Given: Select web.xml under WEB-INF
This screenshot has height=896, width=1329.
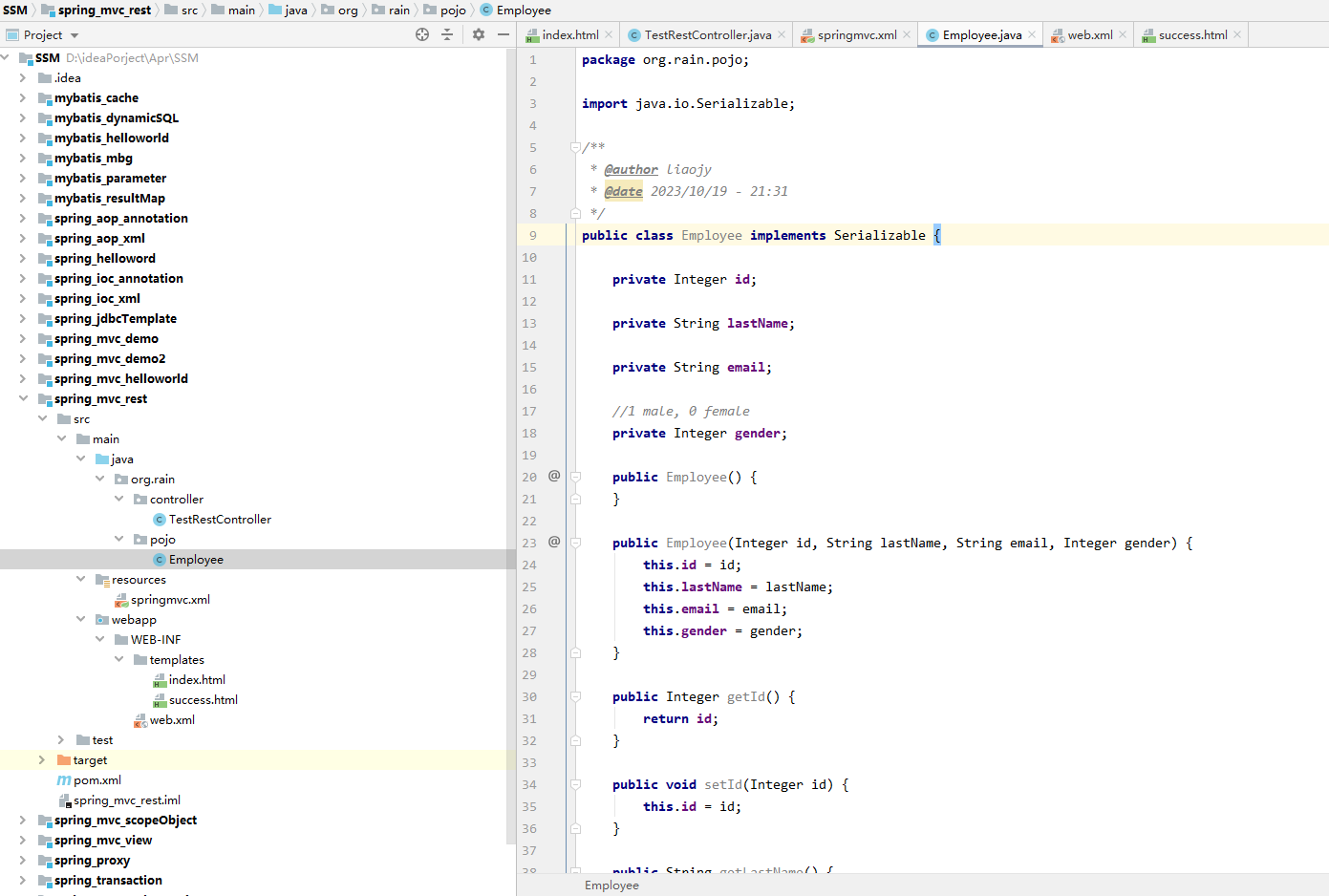Looking at the screenshot, I should 172,720.
